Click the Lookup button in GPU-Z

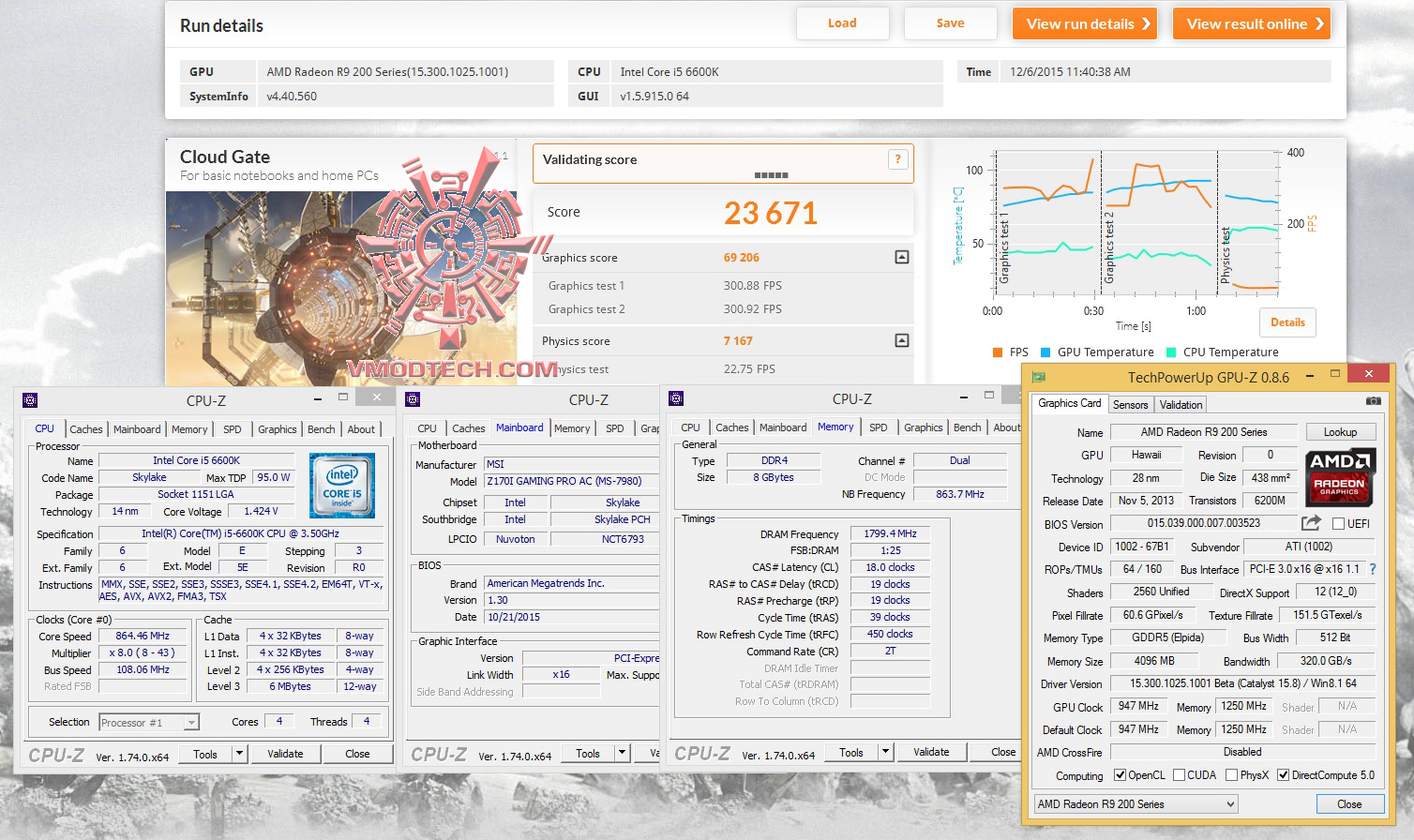[1340, 432]
